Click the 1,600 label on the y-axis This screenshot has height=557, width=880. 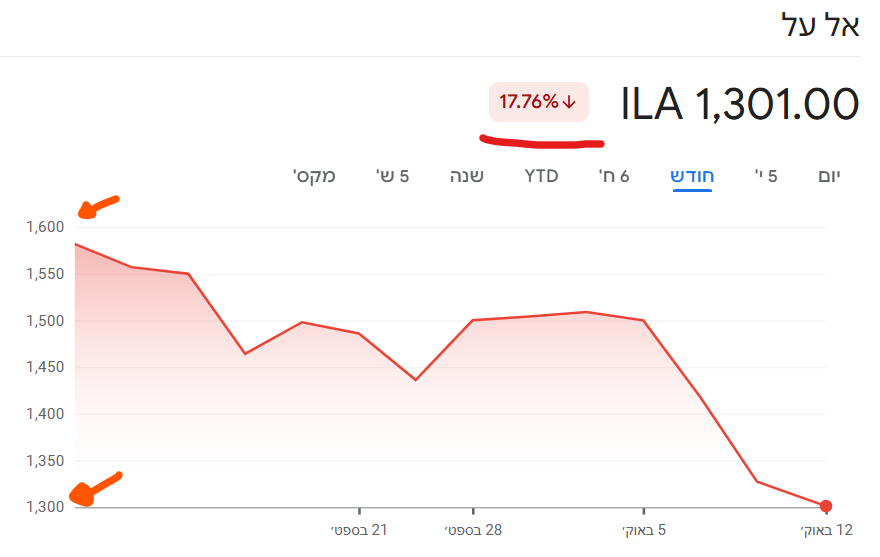coord(46,227)
